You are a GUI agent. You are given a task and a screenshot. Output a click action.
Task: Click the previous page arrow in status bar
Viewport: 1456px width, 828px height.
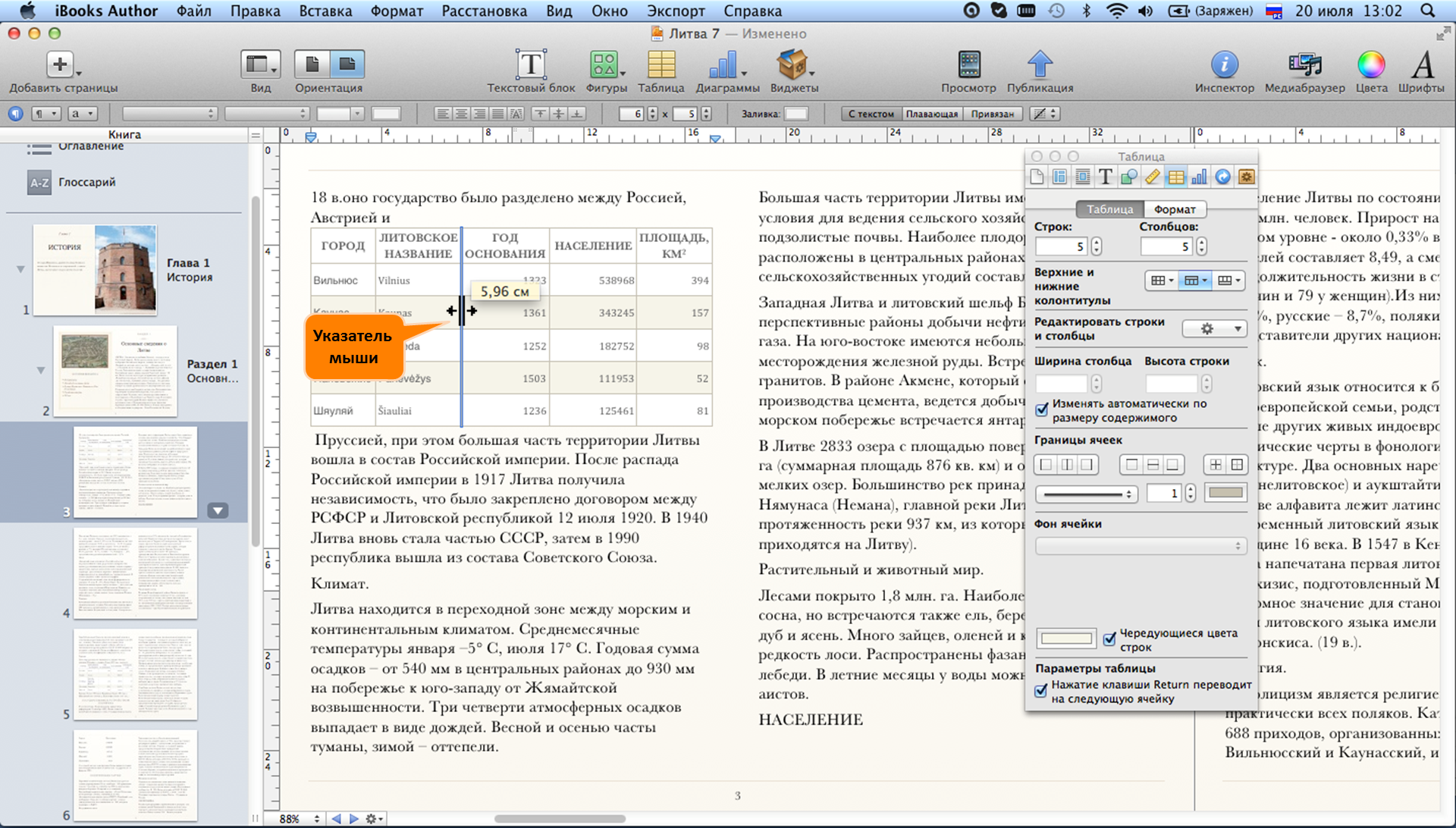(336, 819)
